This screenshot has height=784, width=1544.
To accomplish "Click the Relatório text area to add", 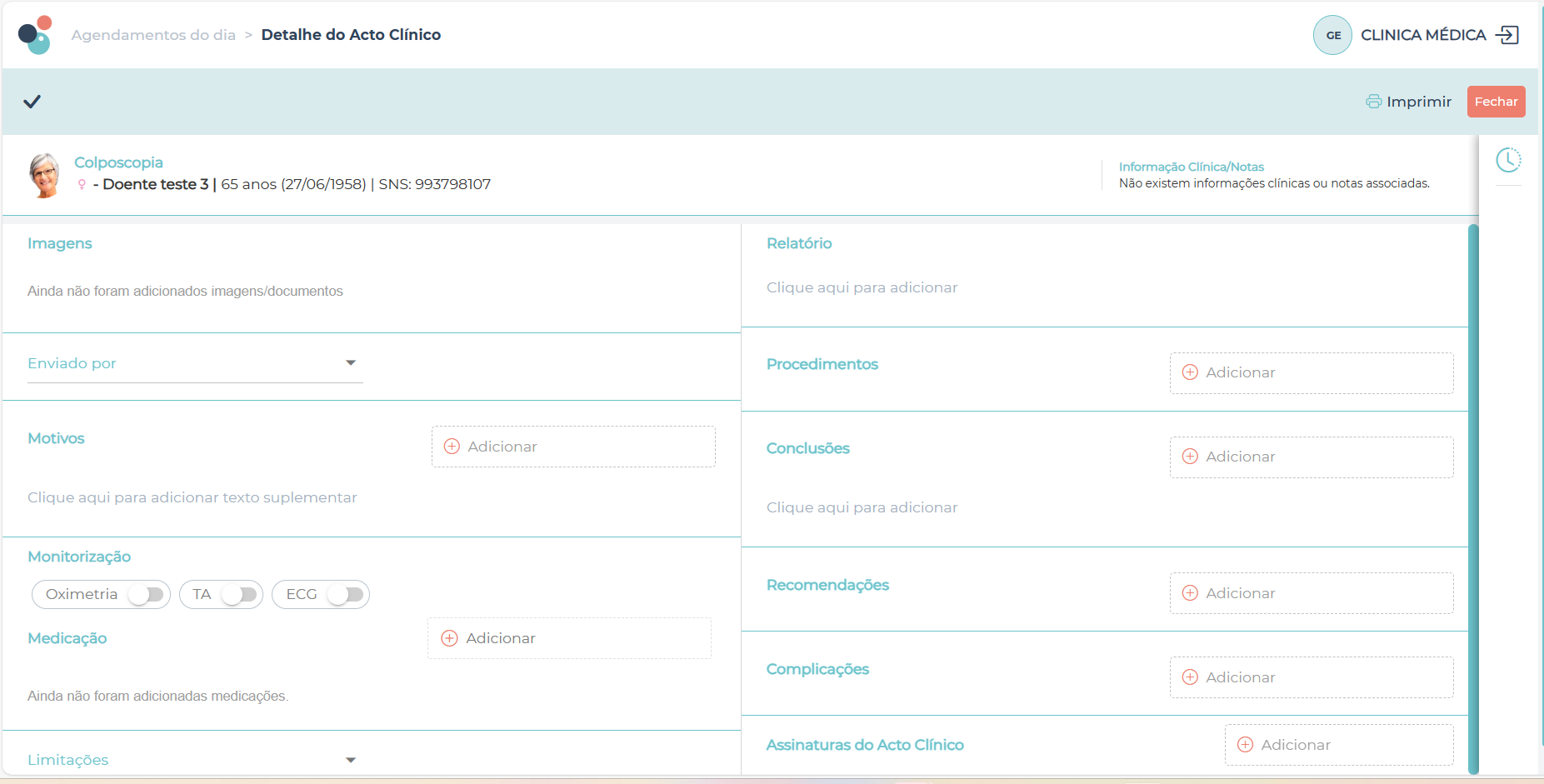I will [862, 287].
